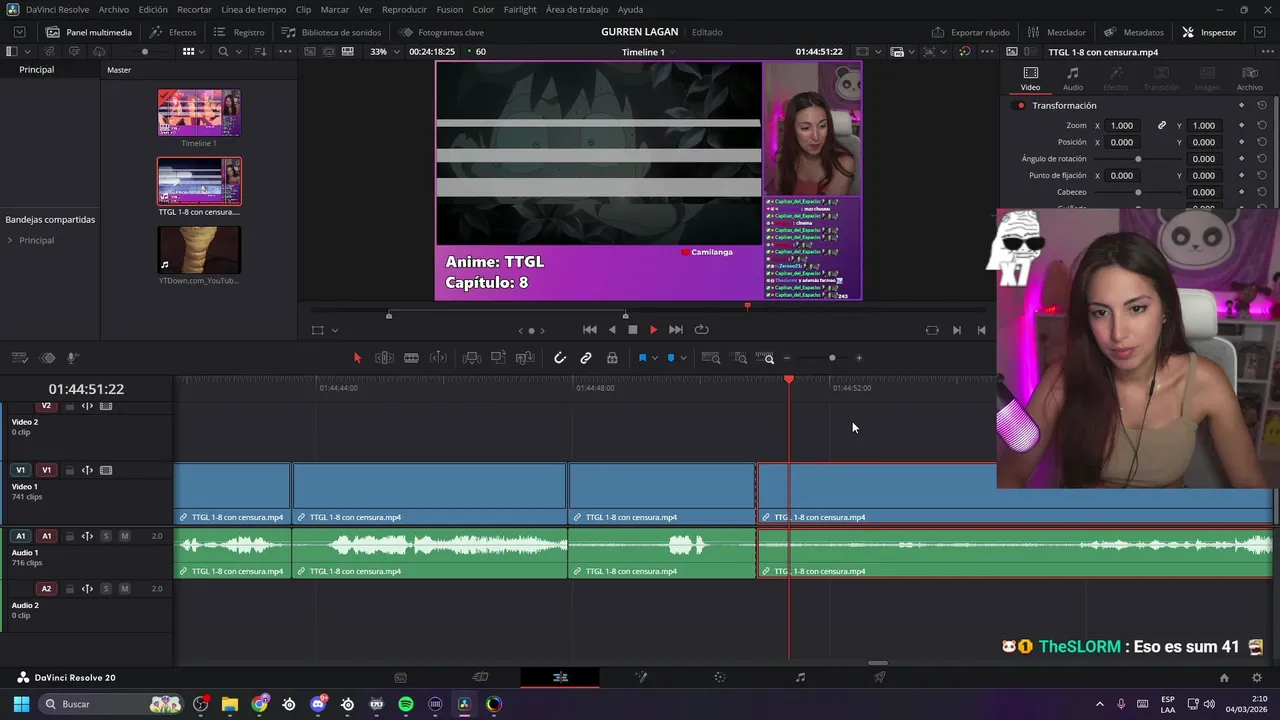The height and width of the screenshot is (720, 1280).
Task: Select the arrow Selection mode tool
Action: pyautogui.click(x=357, y=358)
